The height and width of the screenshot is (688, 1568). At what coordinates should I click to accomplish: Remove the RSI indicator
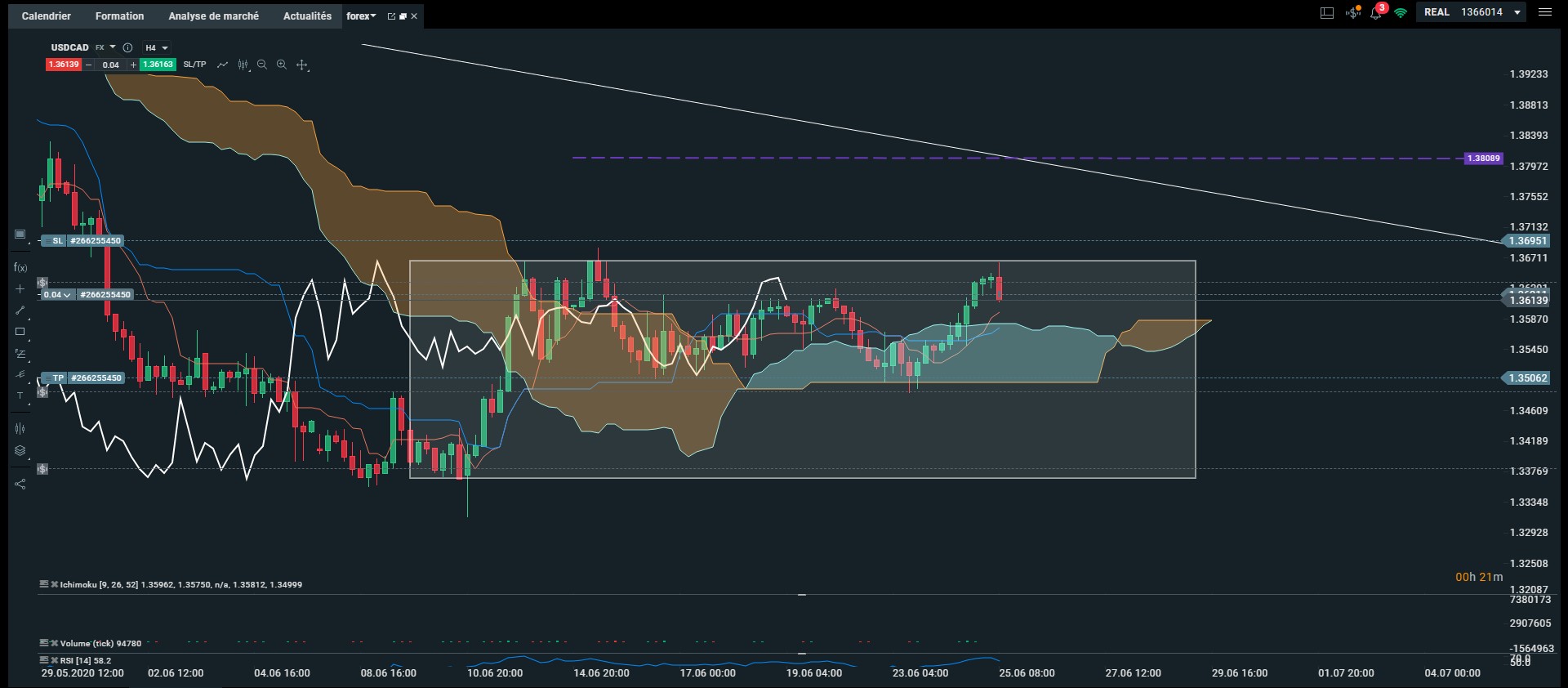[55, 660]
